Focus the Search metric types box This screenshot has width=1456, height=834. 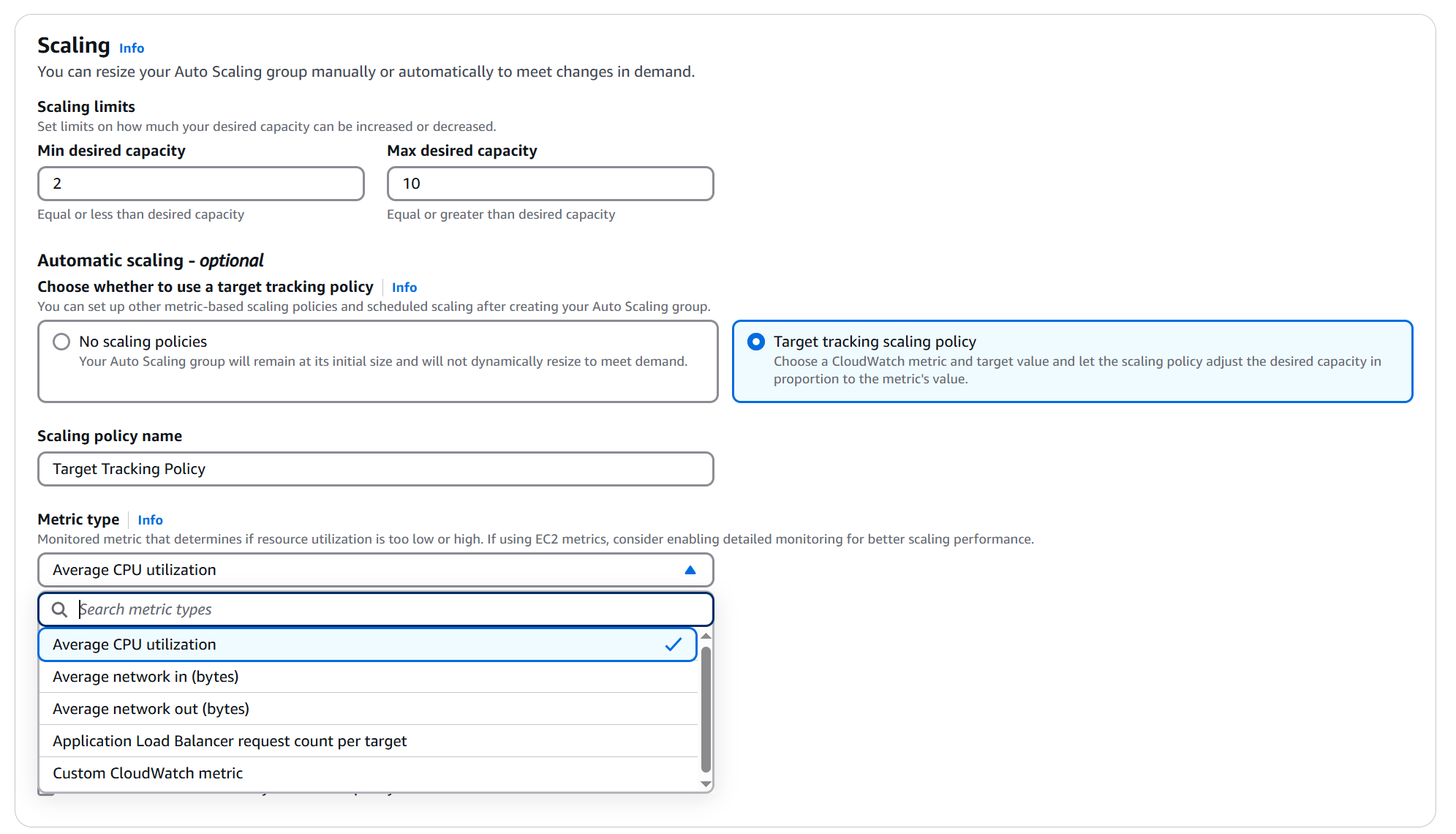tap(388, 609)
